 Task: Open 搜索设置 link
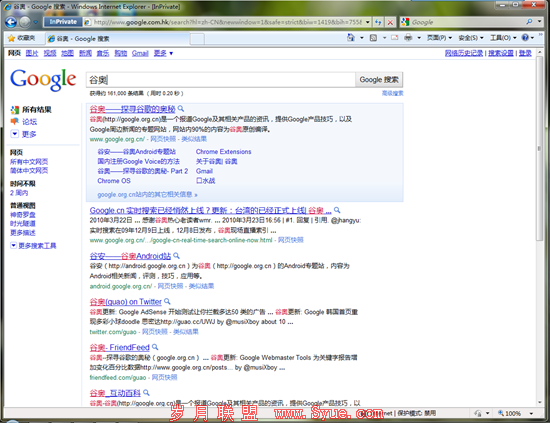[501, 53]
